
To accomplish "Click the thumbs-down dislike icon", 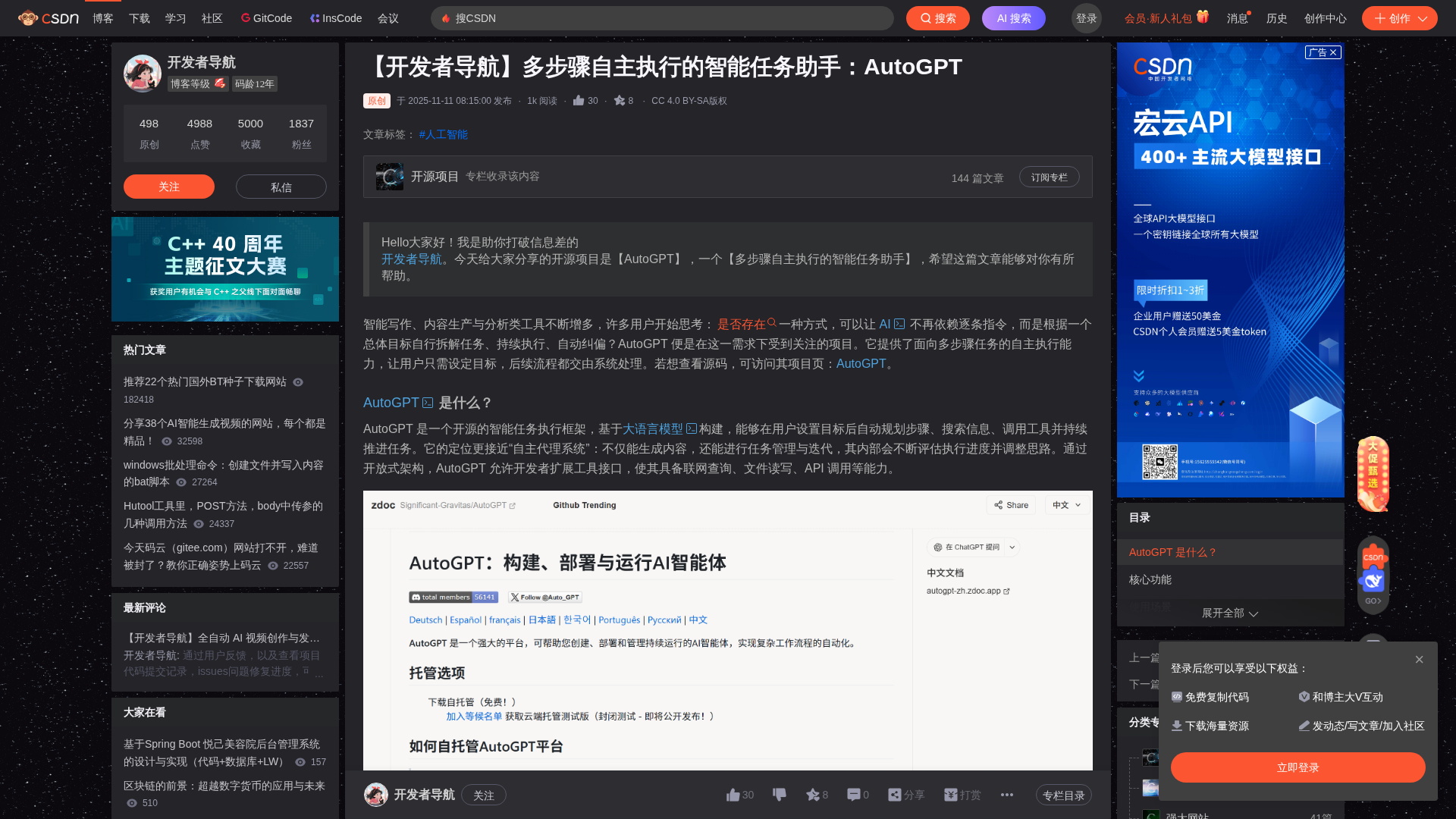I will tap(779, 795).
